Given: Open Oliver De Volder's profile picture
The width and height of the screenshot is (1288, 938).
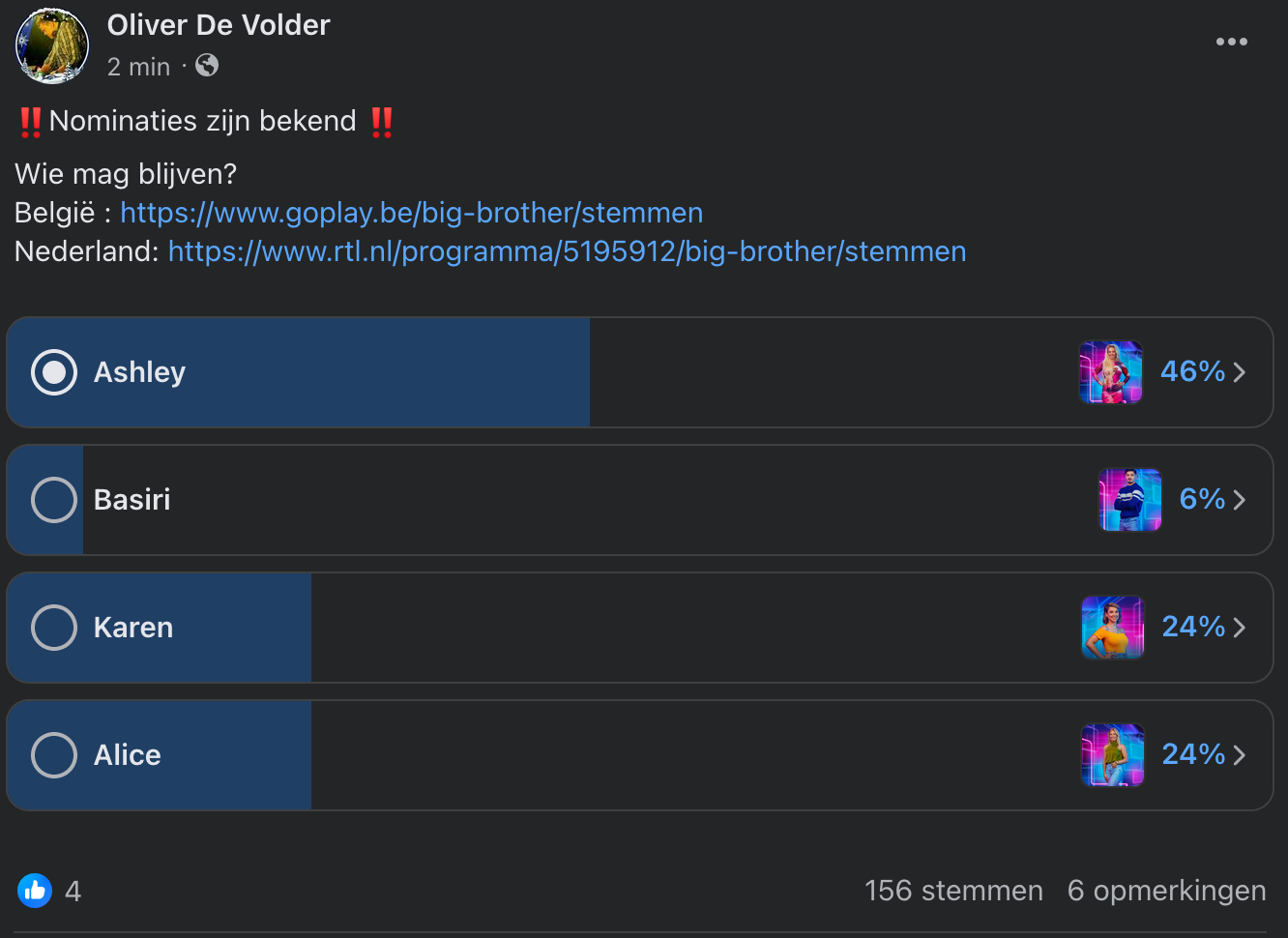Looking at the screenshot, I should point(52,45).
